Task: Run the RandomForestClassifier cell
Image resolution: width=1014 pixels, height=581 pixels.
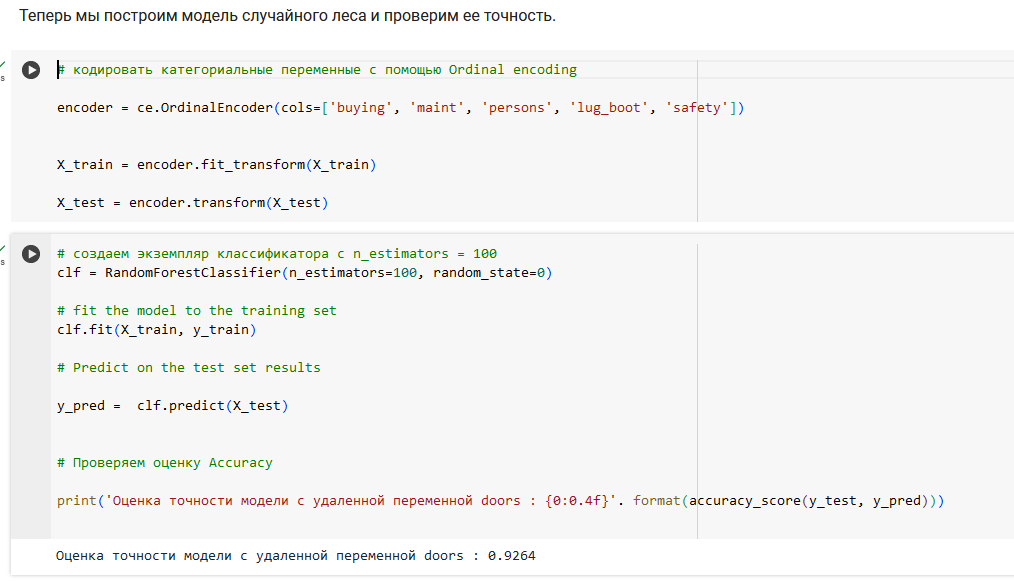Action: 30,254
